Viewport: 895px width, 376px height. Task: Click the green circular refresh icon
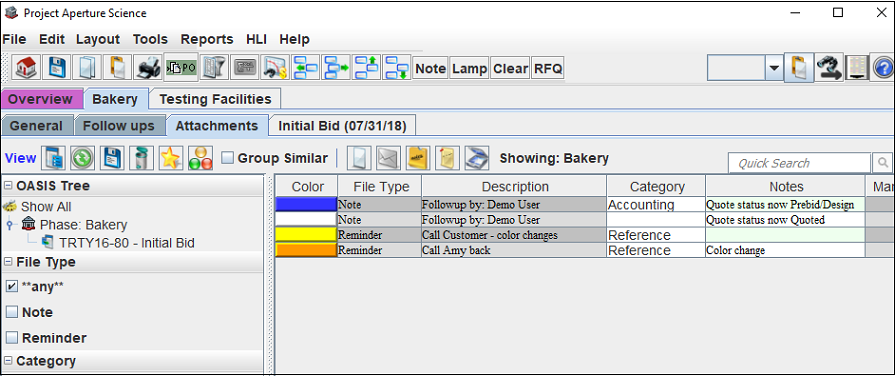coord(83,158)
